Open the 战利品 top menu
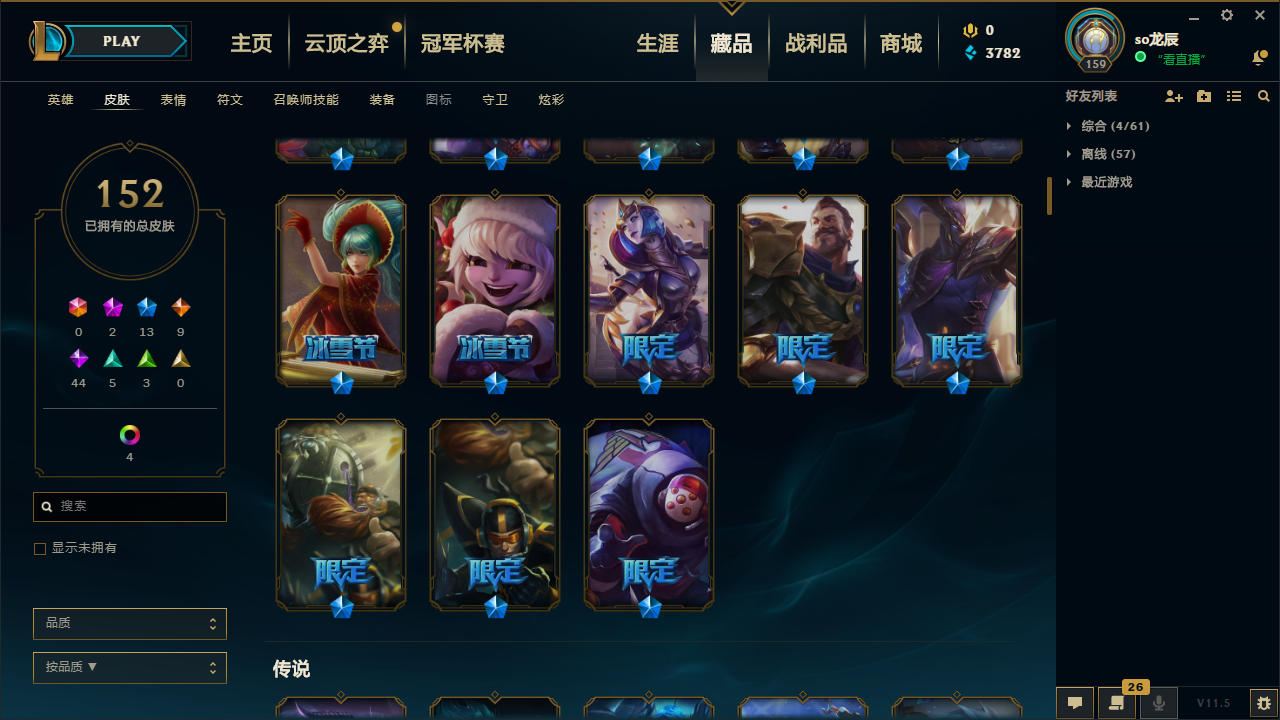Viewport: 1280px width, 720px height. click(816, 43)
